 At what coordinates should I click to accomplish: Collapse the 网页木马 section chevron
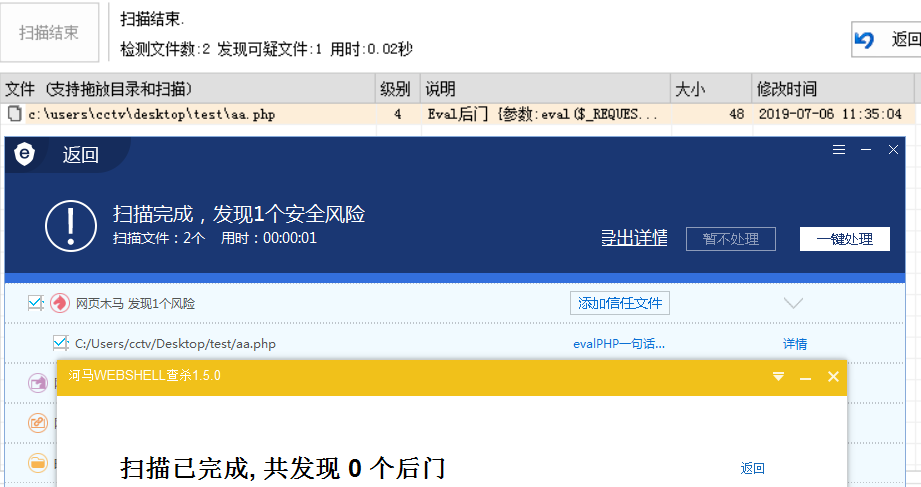coord(793,303)
